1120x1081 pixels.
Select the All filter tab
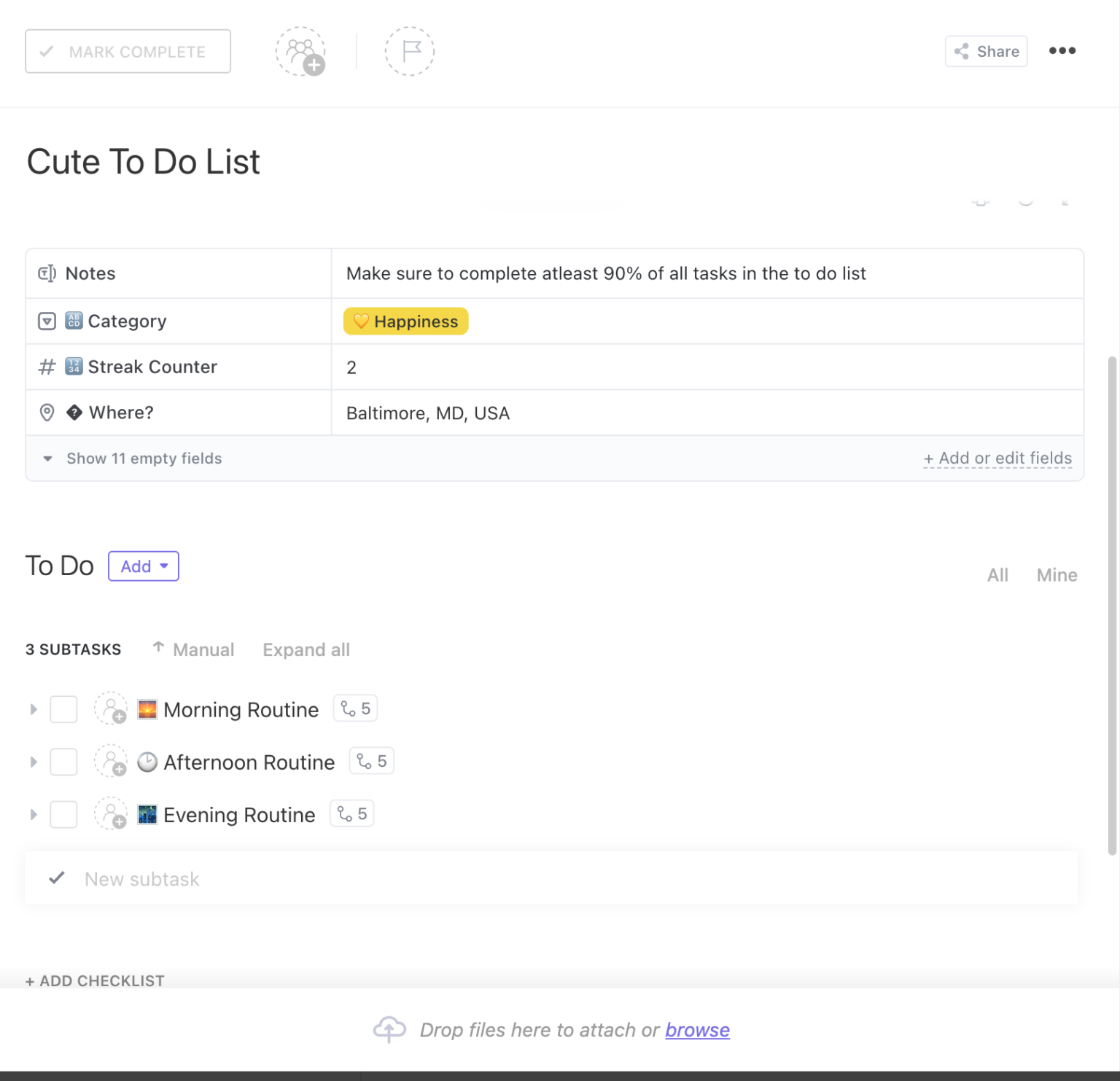click(x=997, y=575)
